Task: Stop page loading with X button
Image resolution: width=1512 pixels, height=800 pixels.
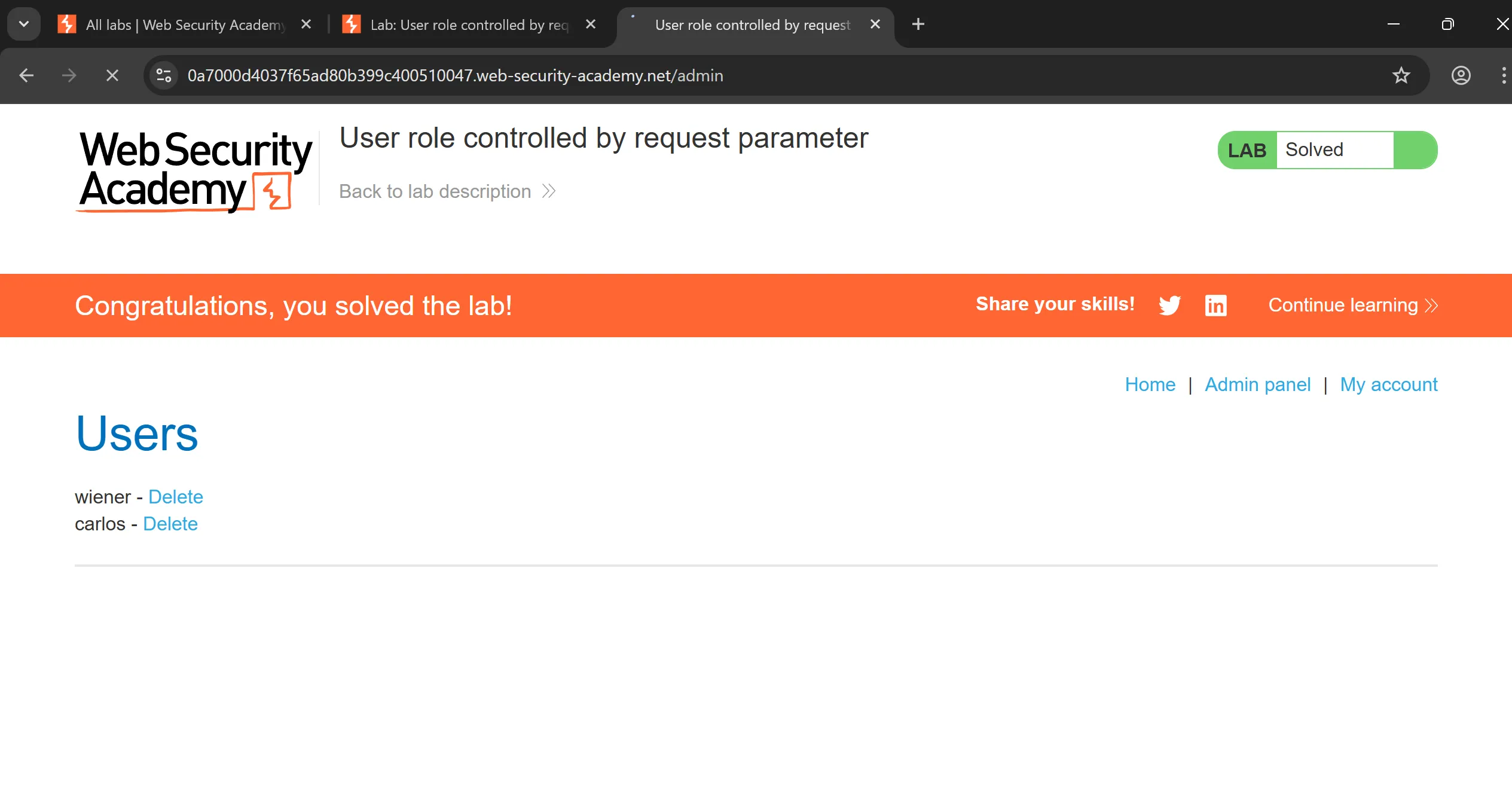Action: (112, 76)
